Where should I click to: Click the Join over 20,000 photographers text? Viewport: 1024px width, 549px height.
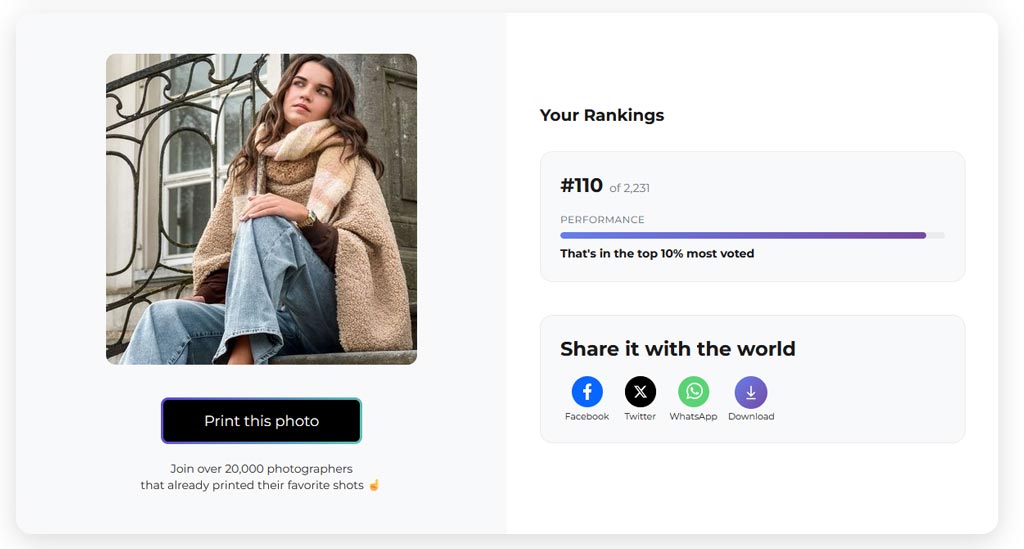point(261,469)
